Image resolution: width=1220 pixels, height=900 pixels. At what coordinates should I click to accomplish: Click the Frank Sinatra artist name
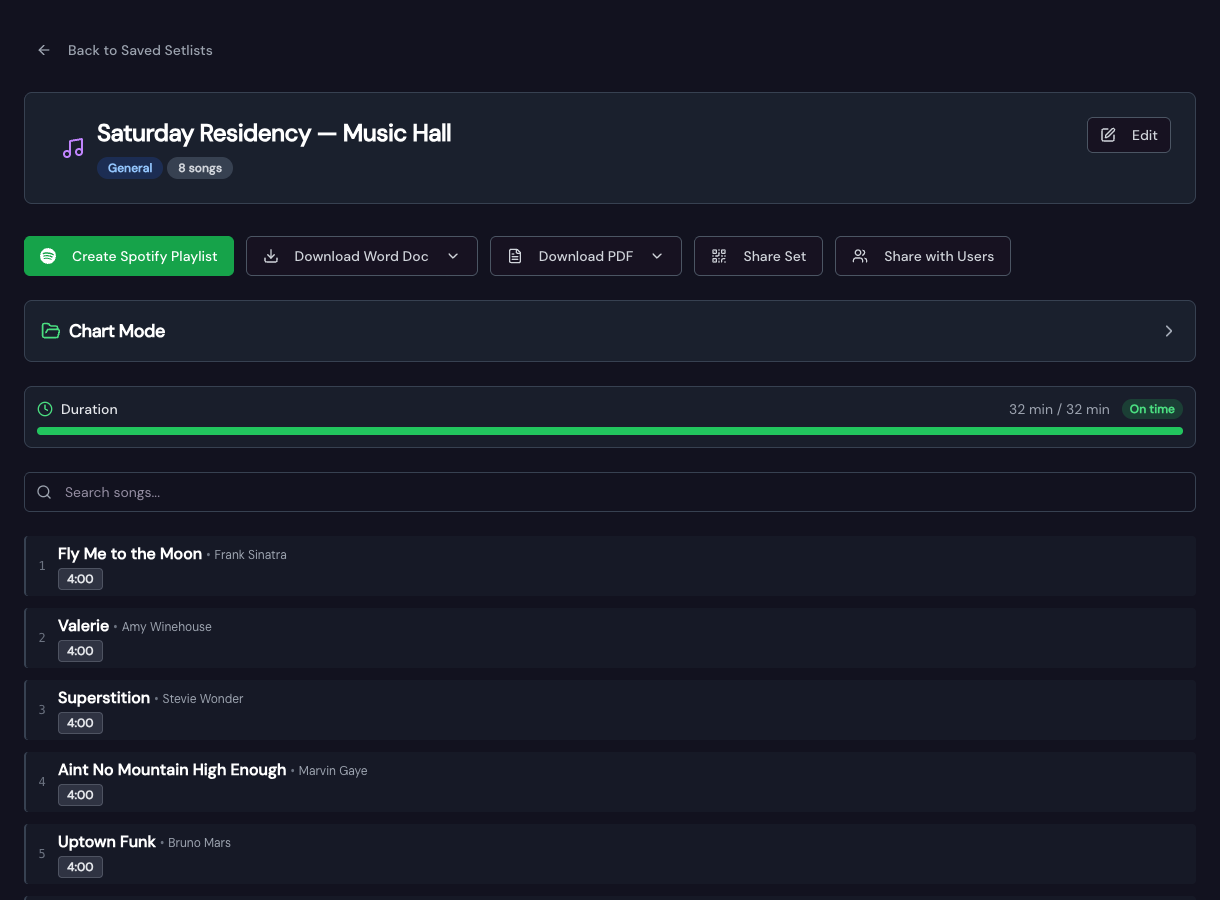pyautogui.click(x=250, y=555)
